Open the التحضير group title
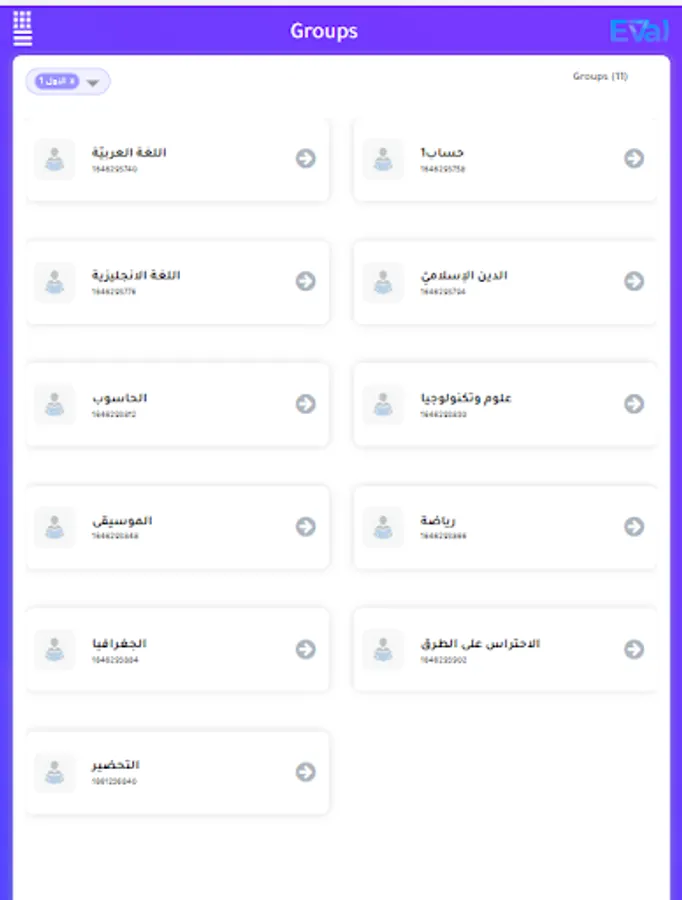Viewport: 682px width, 900px height. pyautogui.click(x=115, y=765)
